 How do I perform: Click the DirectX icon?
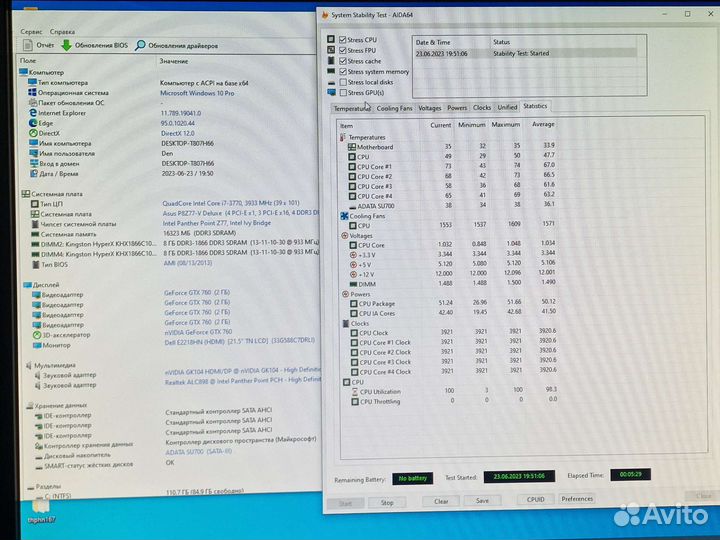pos(33,133)
